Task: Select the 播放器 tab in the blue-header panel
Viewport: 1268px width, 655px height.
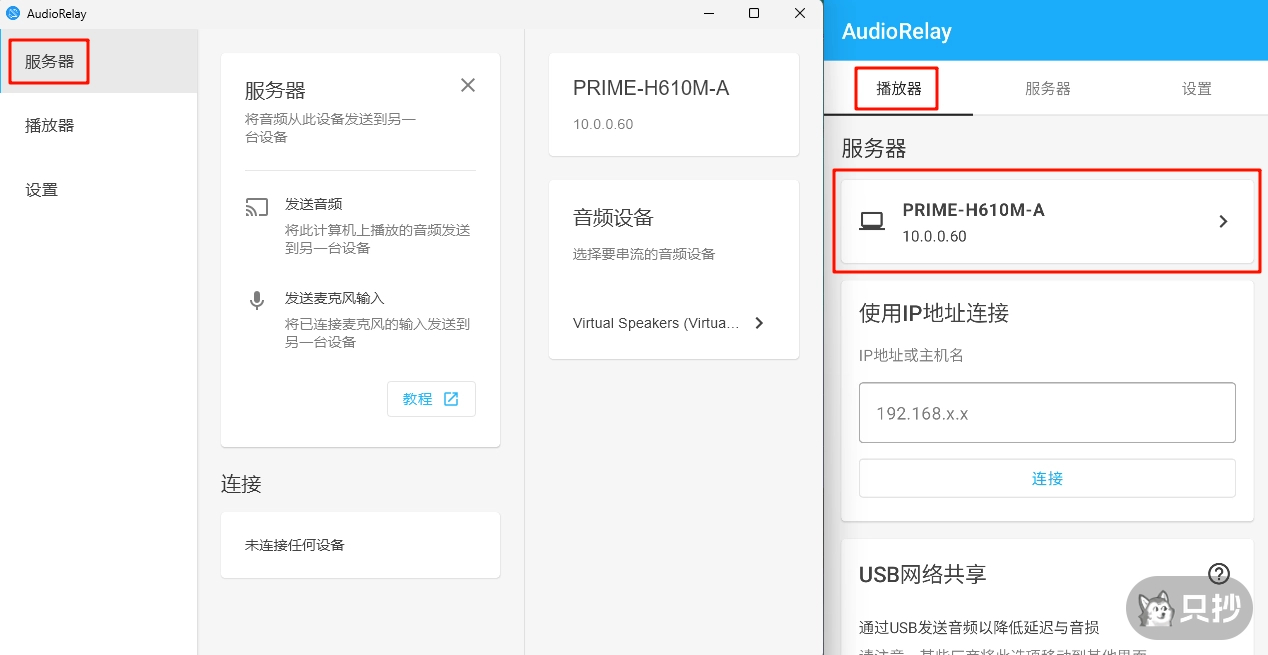Action: (x=898, y=89)
